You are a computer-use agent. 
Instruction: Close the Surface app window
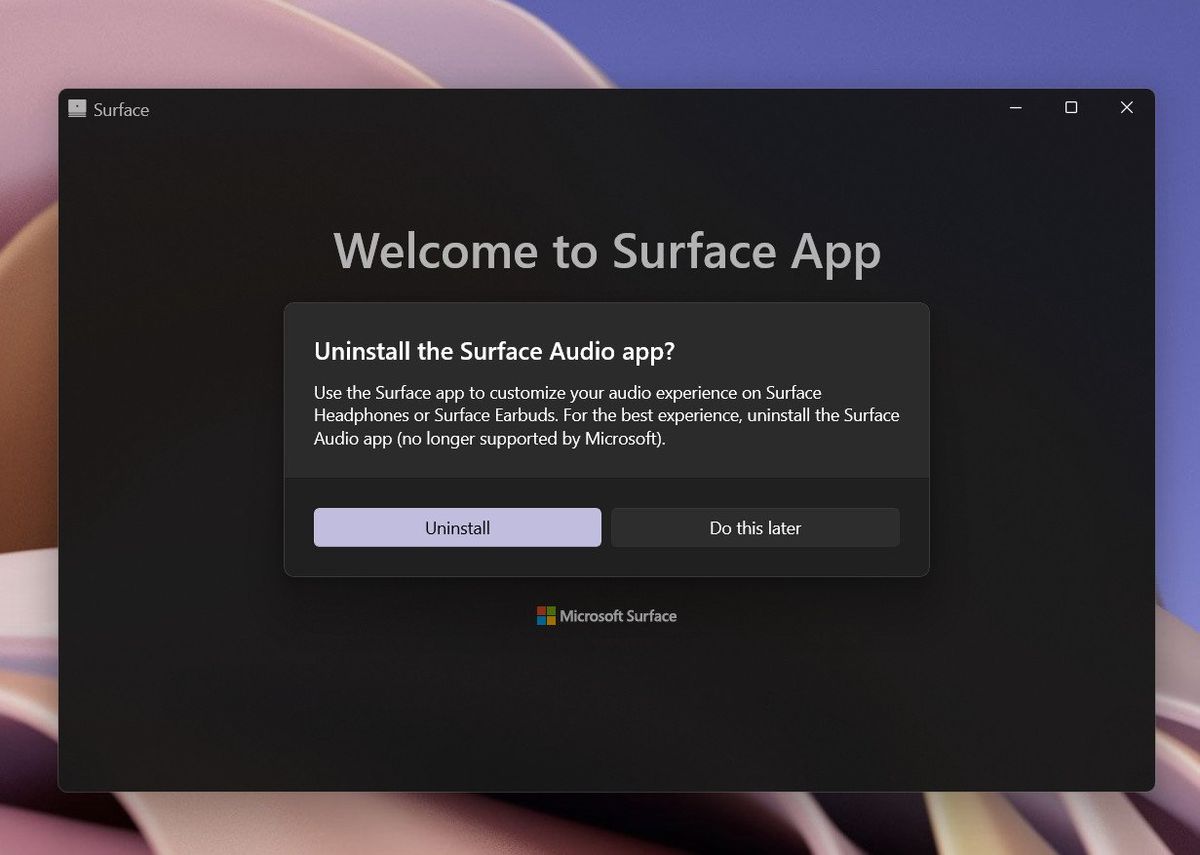pyautogui.click(x=1127, y=107)
